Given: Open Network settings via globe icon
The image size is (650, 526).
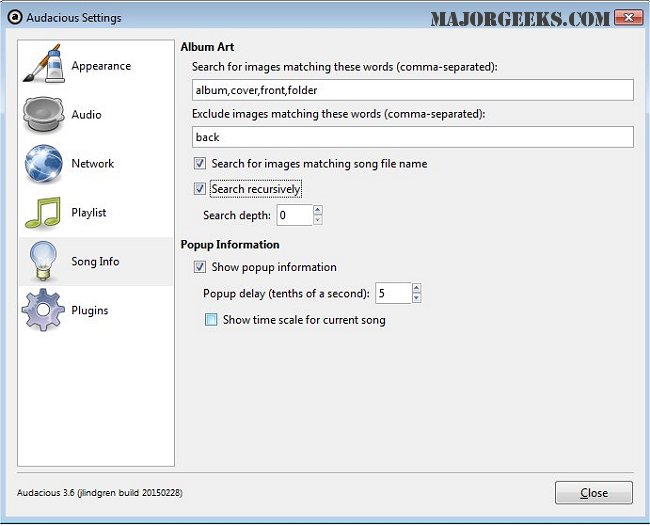Looking at the screenshot, I should [44, 163].
